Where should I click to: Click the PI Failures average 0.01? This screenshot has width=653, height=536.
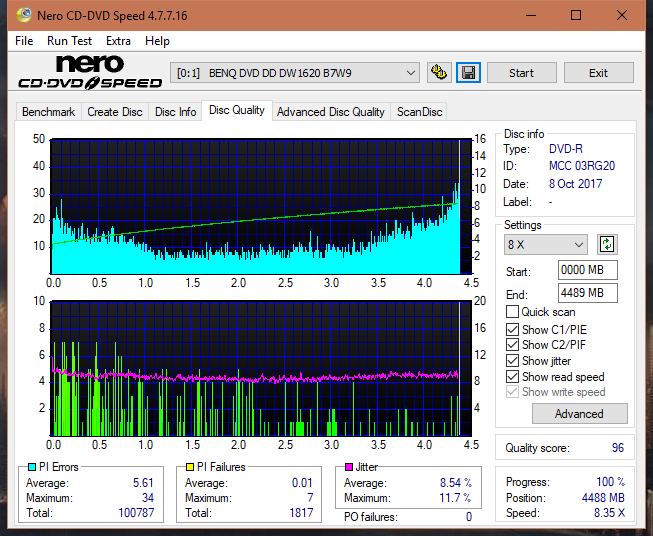pos(302,483)
